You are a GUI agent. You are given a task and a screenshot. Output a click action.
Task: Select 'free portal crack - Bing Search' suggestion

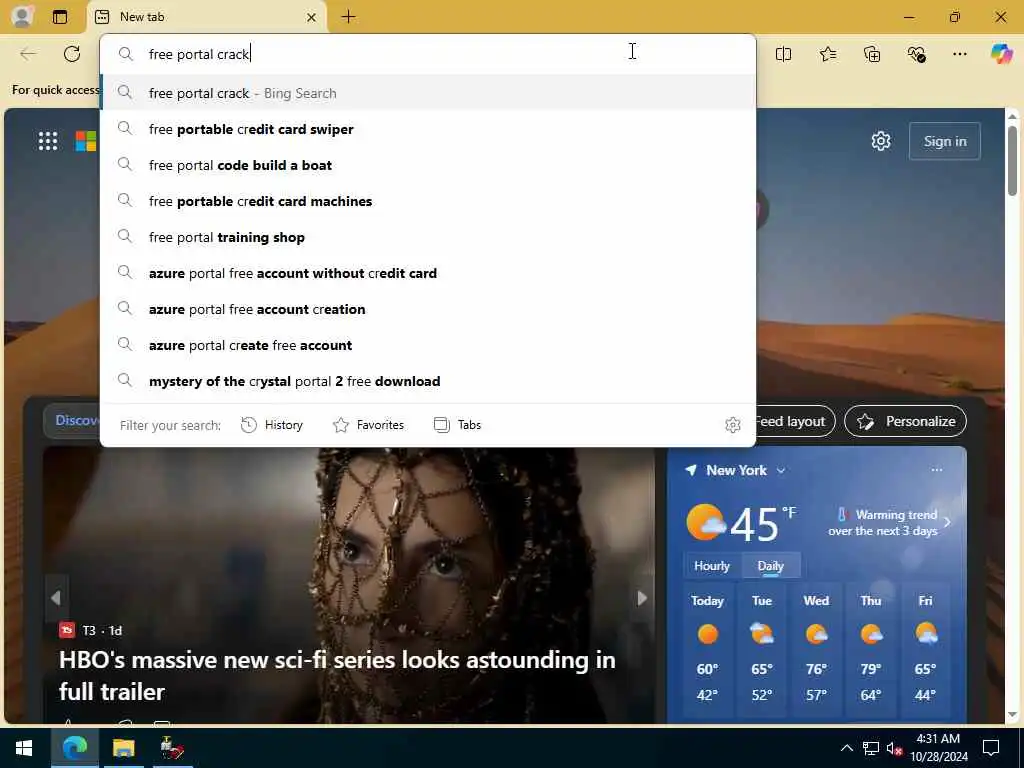pos(428,93)
